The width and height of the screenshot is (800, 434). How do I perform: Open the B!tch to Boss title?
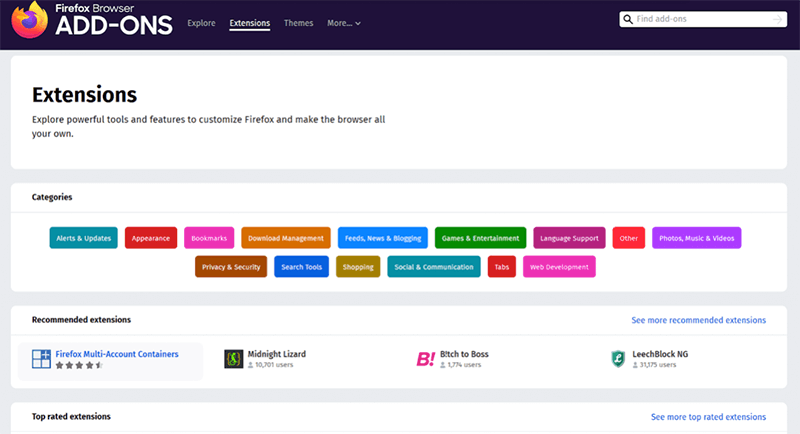[x=464, y=354]
